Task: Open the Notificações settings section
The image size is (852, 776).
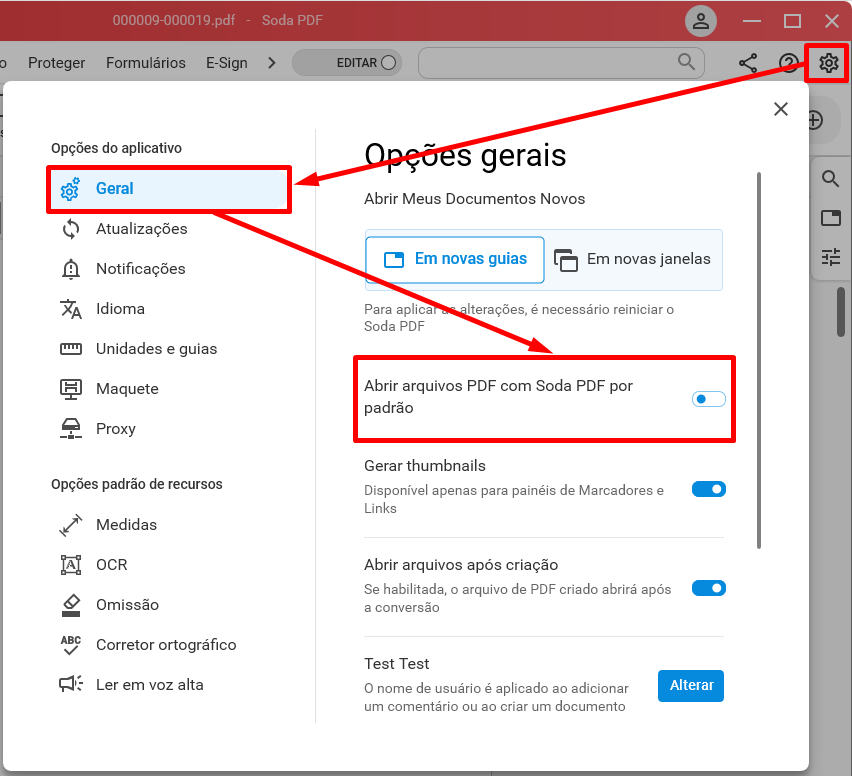Action: (140, 269)
